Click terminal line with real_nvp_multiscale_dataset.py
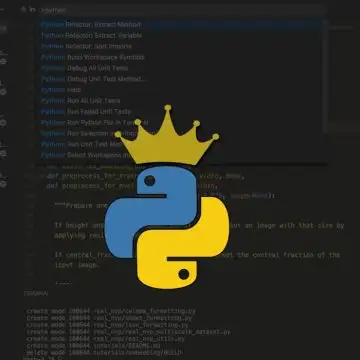Screen dimensions: 360x360 (129, 332)
